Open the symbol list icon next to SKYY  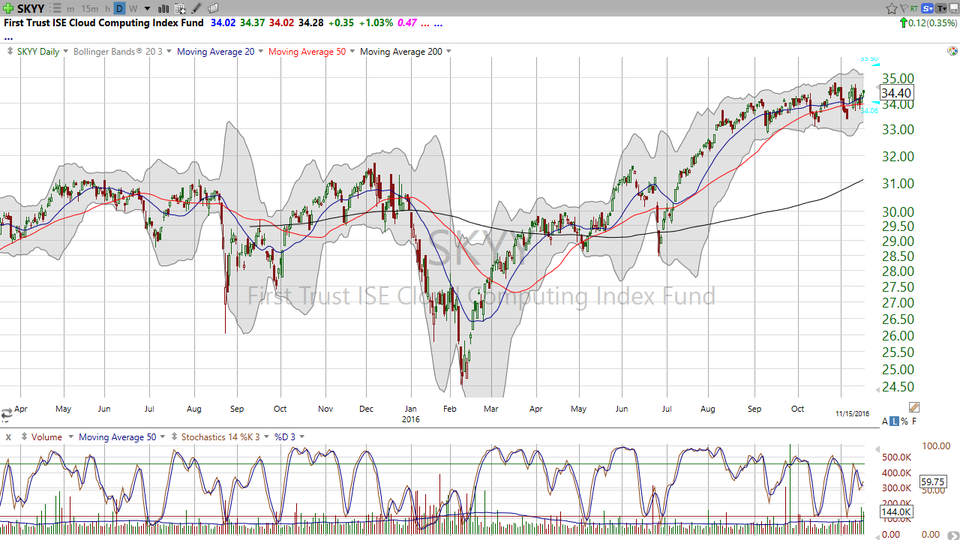pyautogui.click(x=56, y=9)
